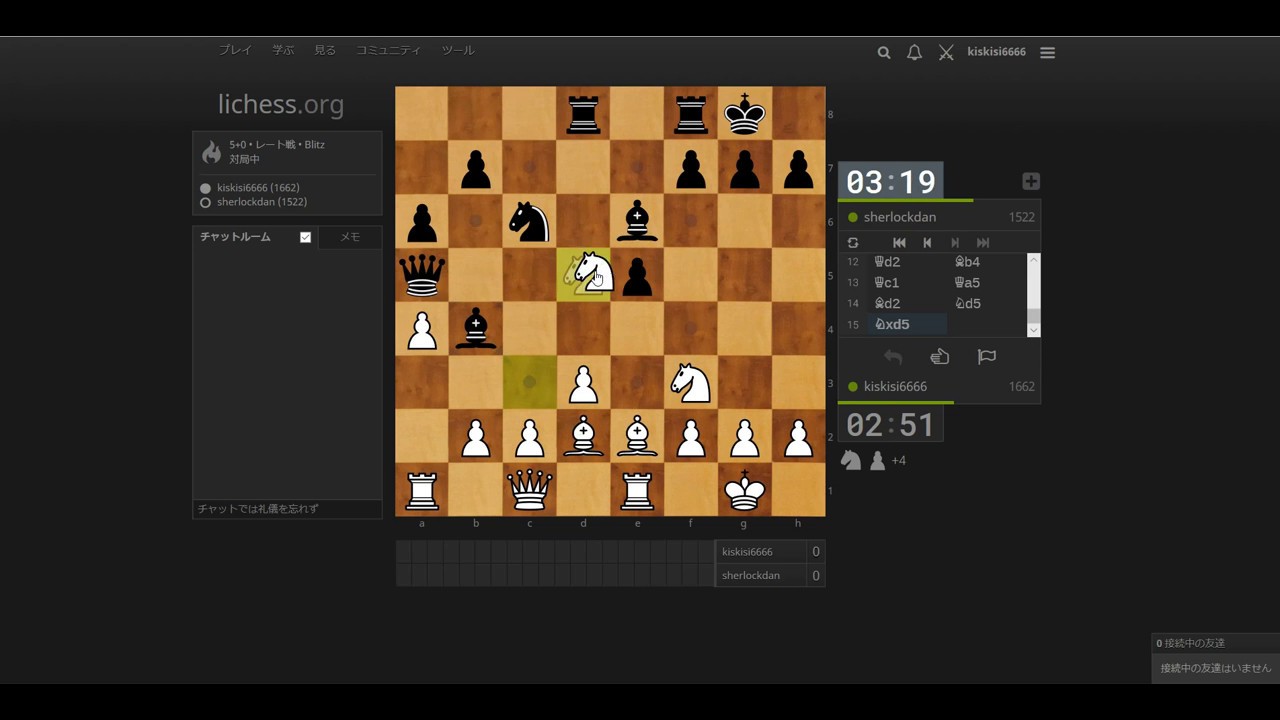Select the white knight on d5
This screenshot has width=1280, height=720.
590,275
